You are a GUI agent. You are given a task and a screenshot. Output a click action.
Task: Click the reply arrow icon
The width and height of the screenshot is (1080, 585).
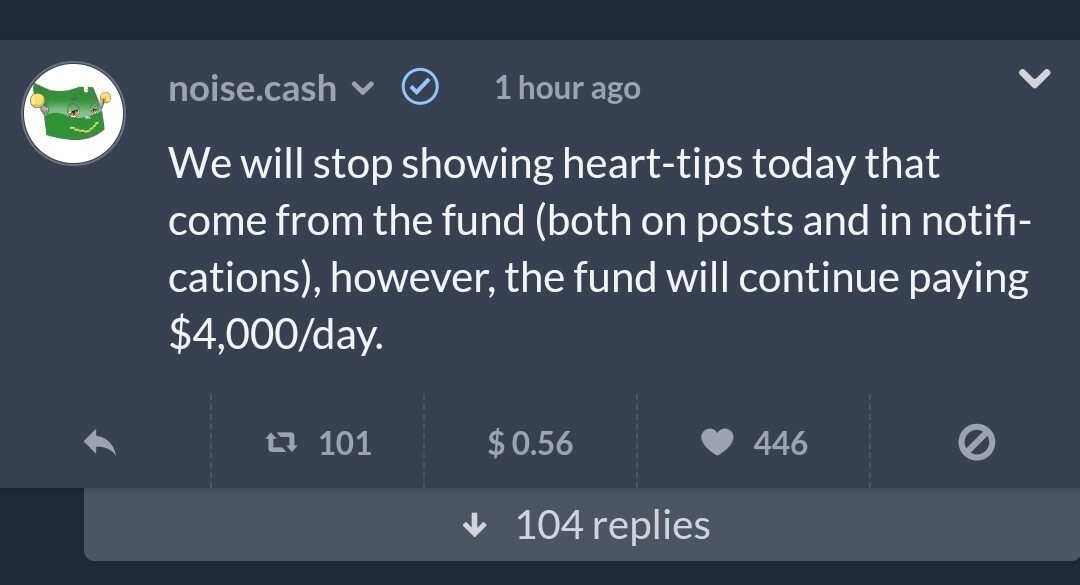pyautogui.click(x=100, y=442)
